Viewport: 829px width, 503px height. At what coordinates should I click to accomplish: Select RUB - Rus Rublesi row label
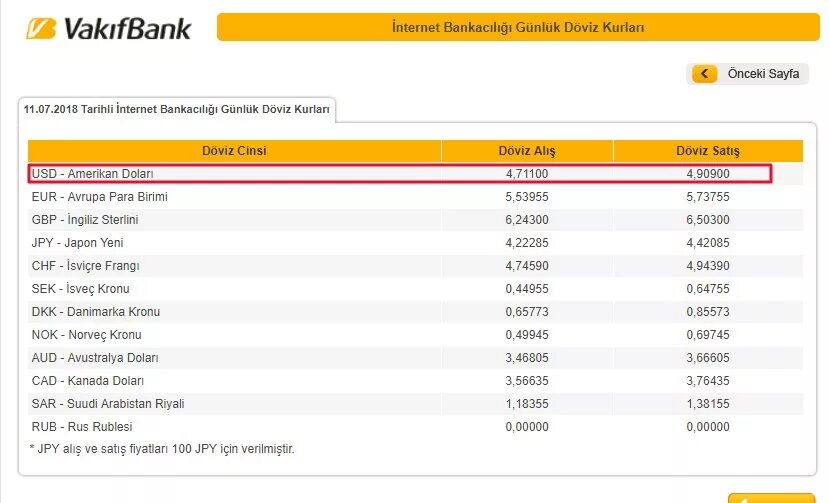[x=82, y=427]
